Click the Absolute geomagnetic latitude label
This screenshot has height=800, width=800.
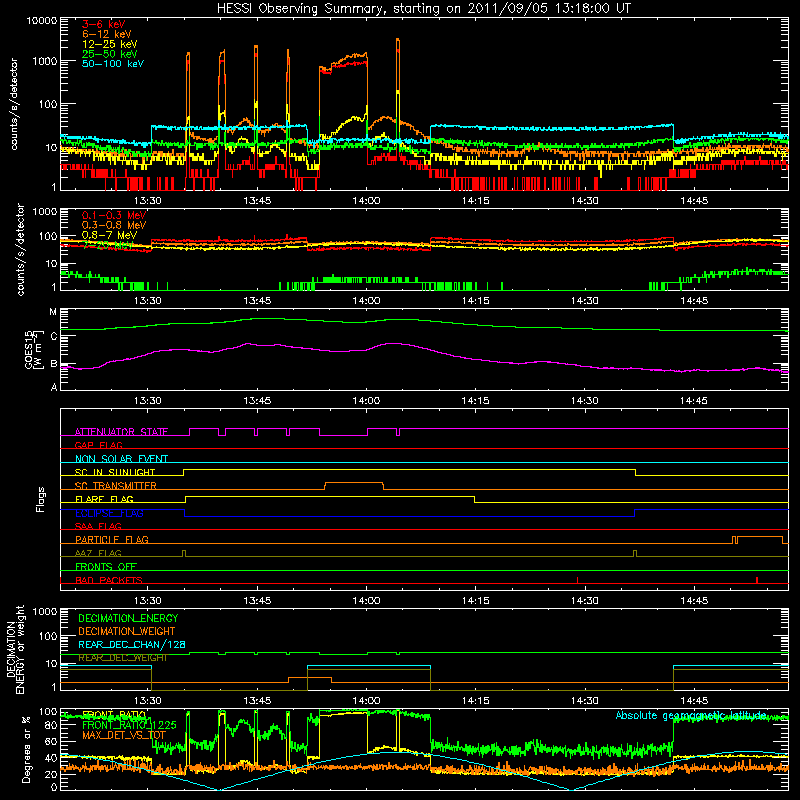click(691, 715)
